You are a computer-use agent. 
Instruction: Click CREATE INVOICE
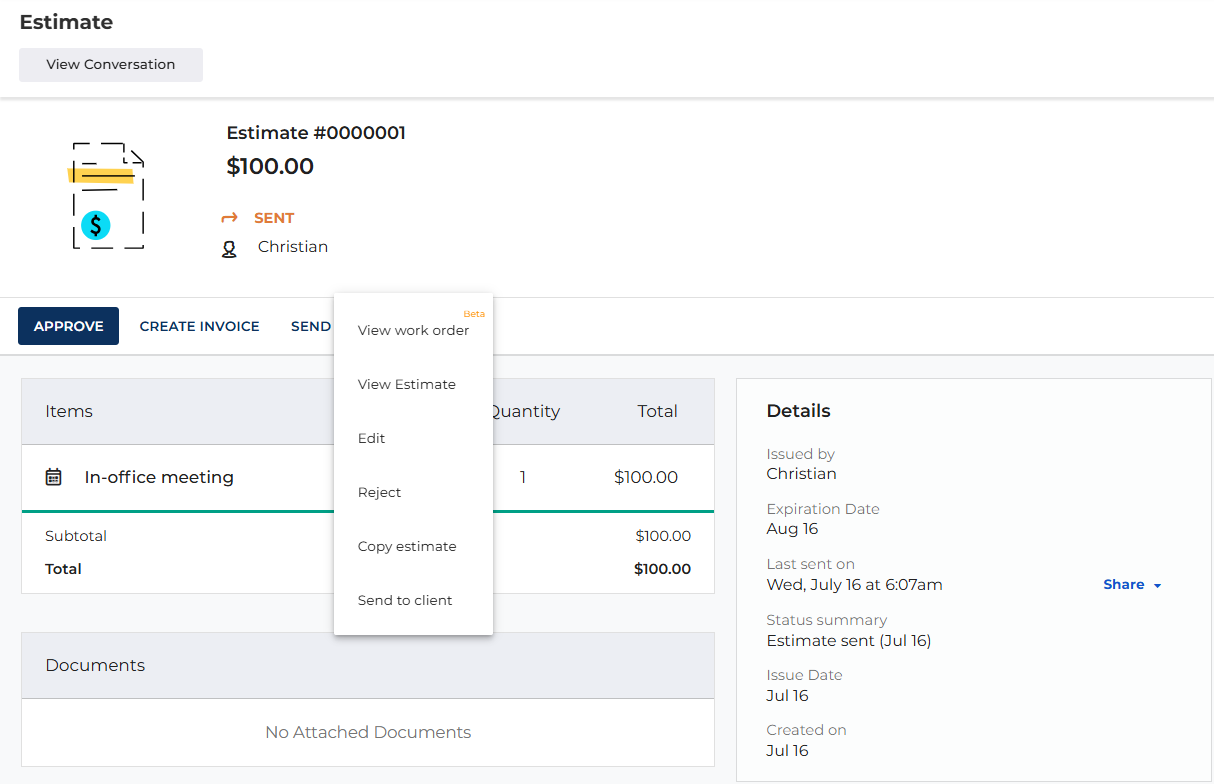pos(199,326)
